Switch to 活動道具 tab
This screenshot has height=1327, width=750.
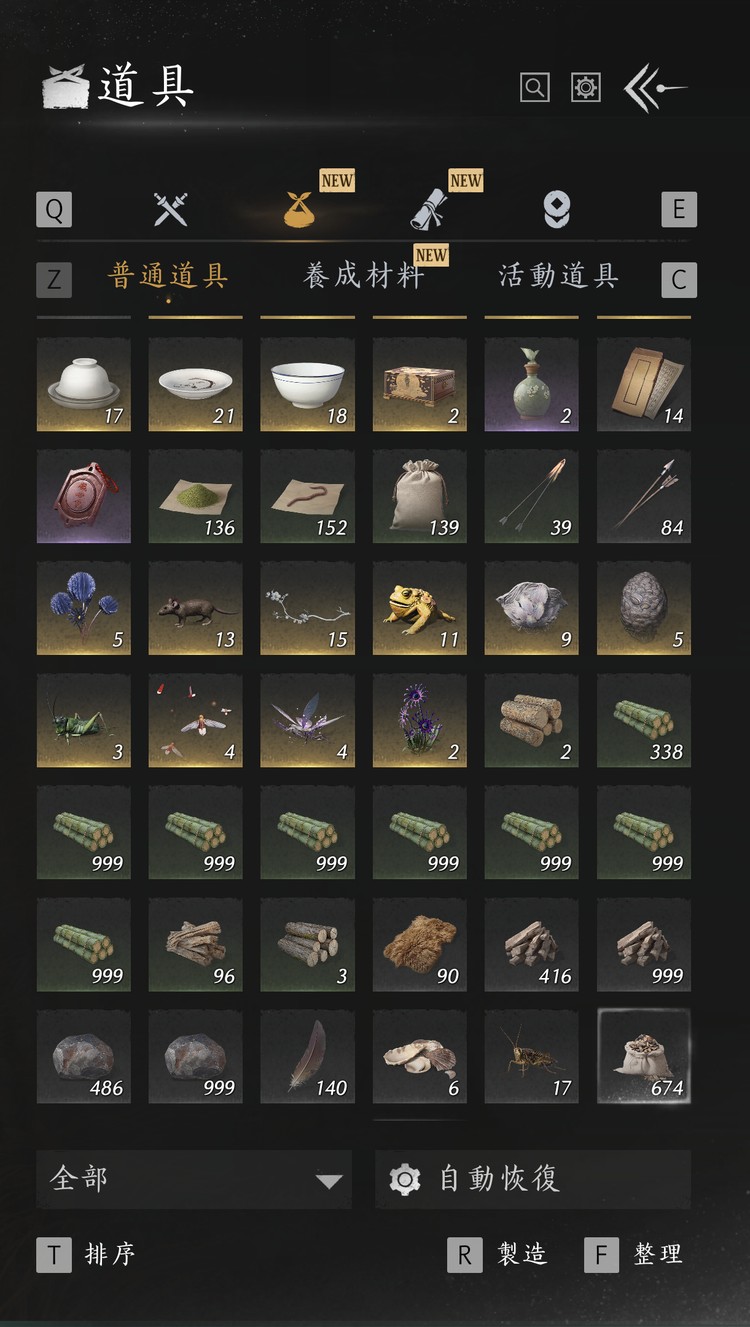(559, 276)
